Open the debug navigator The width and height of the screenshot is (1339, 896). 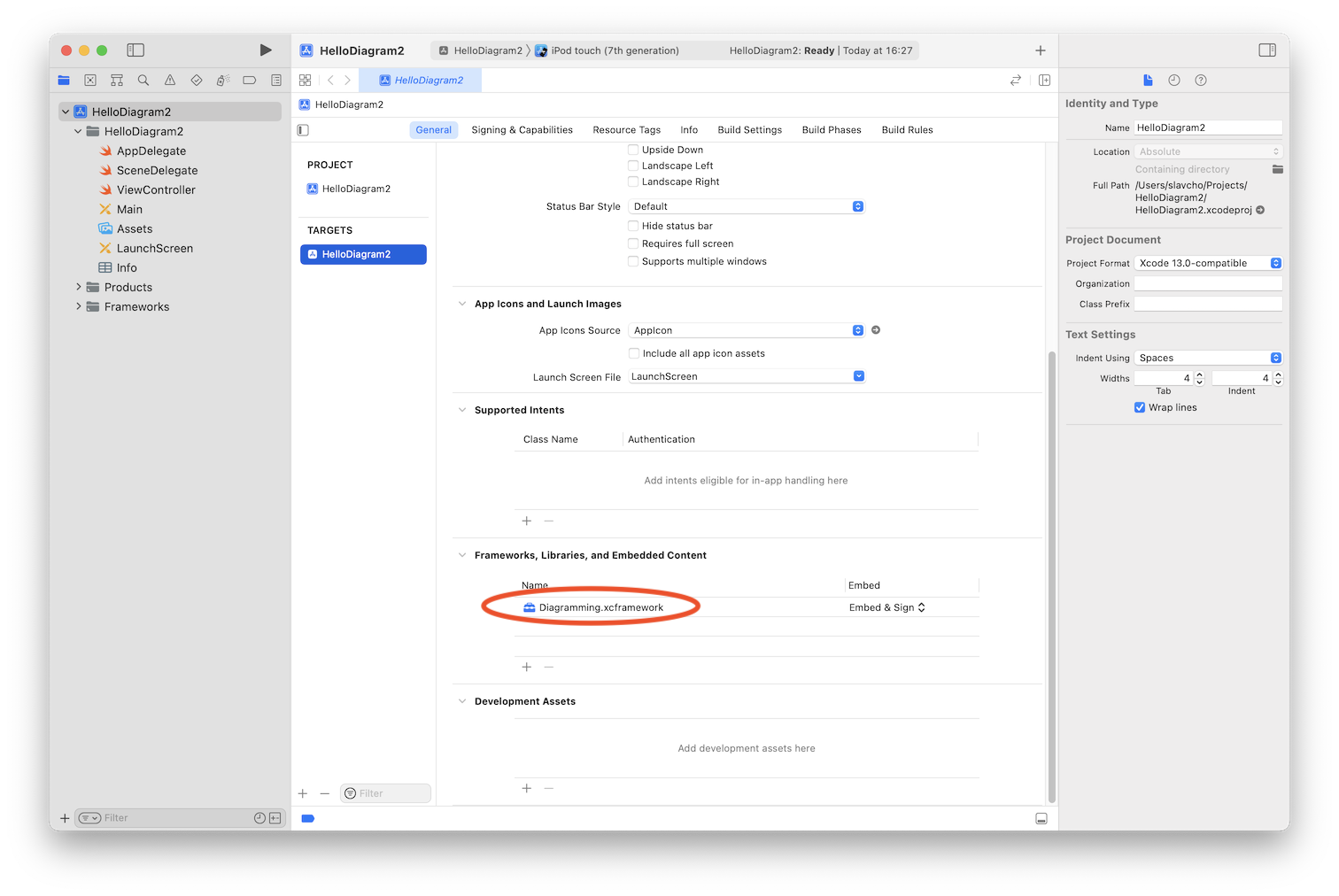pos(223,80)
